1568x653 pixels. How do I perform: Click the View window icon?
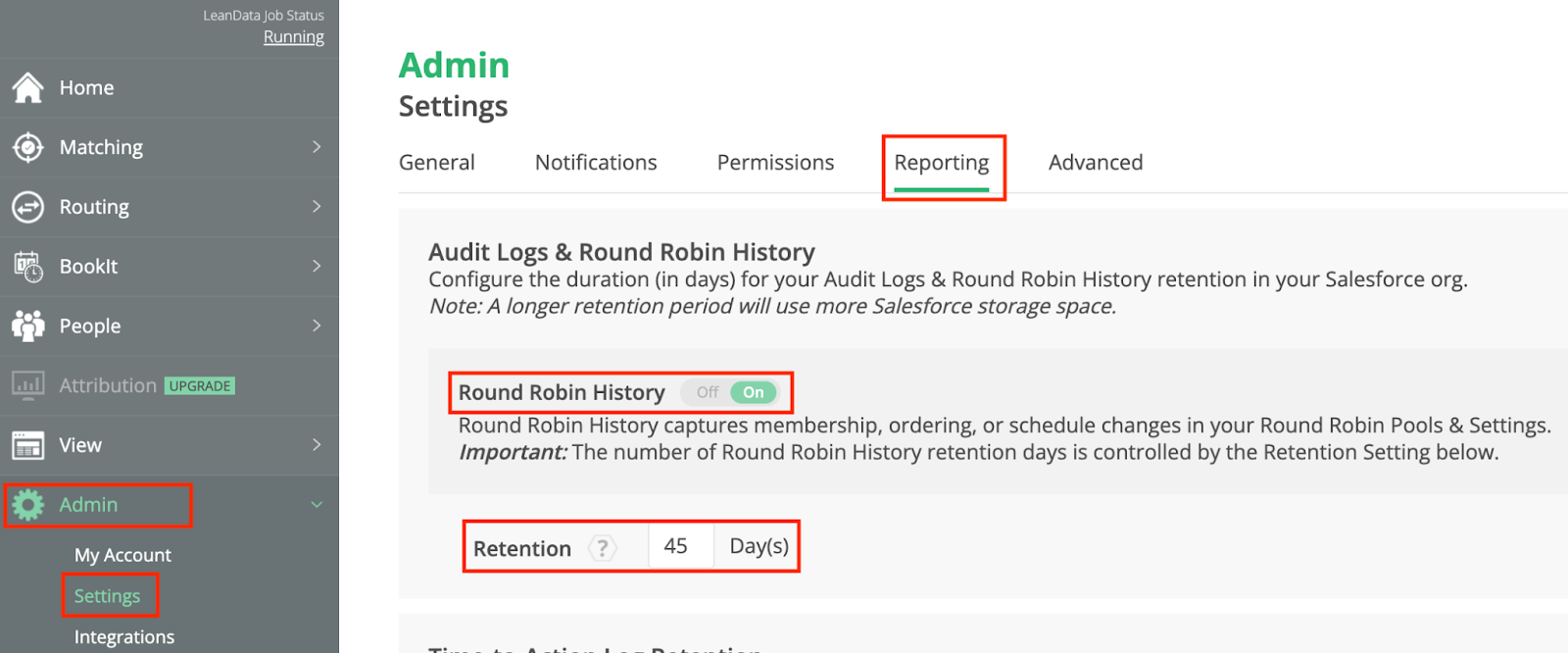pos(28,445)
